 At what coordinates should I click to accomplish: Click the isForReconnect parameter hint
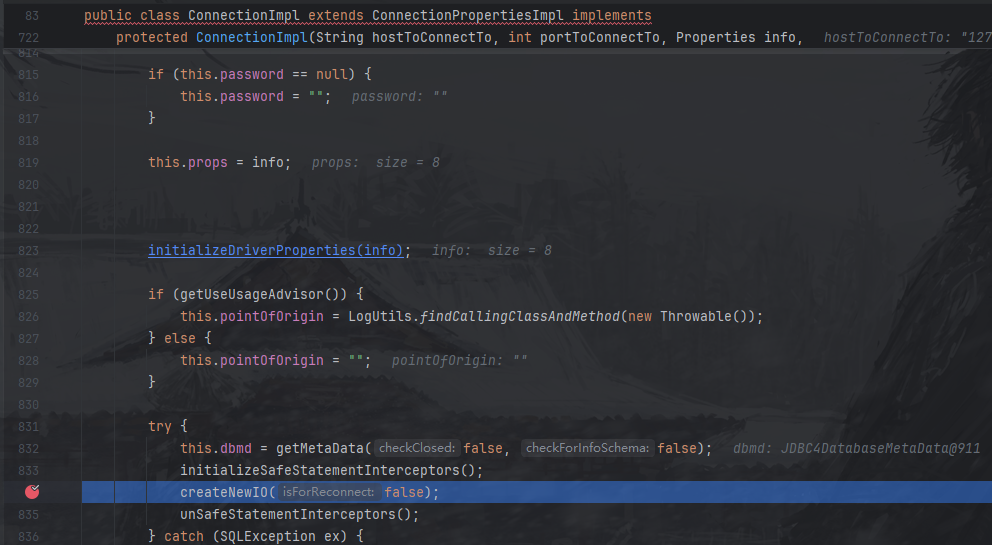click(x=328, y=492)
